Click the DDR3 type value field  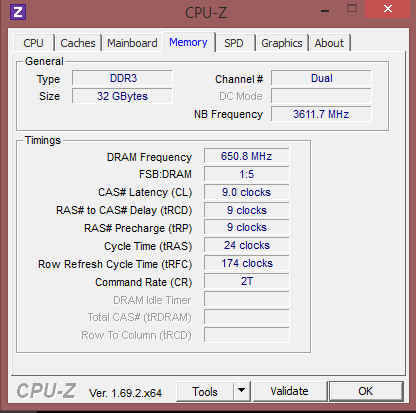(x=122, y=78)
